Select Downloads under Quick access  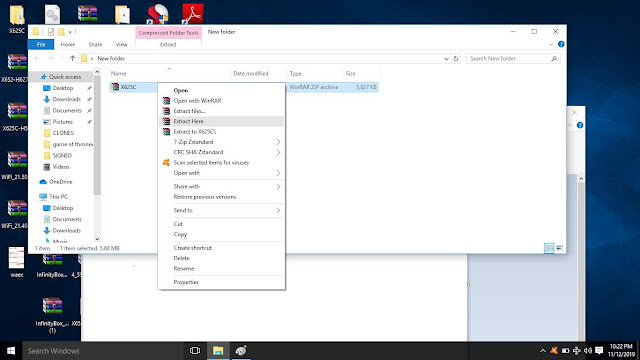coord(67,99)
